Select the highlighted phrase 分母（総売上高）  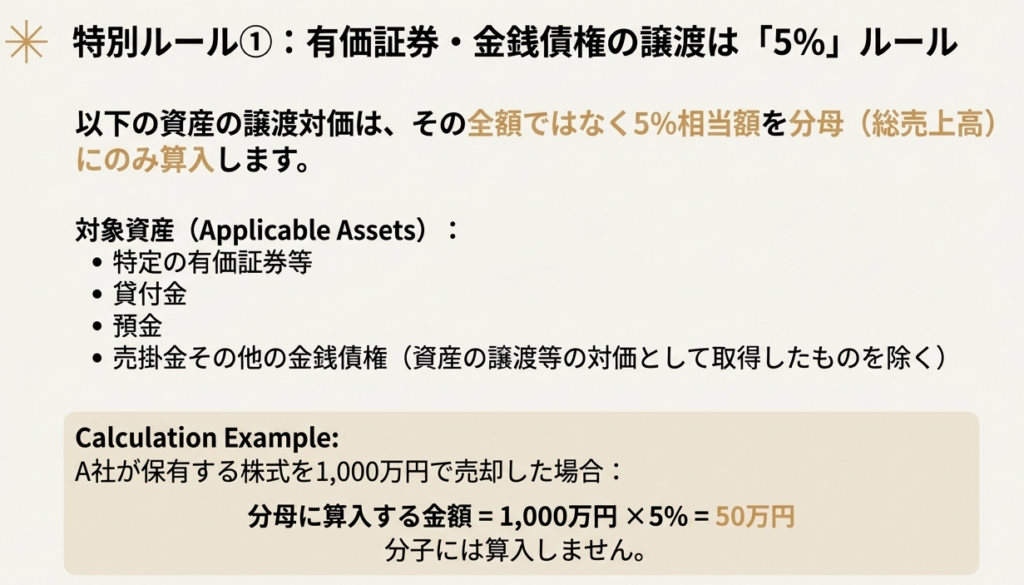[x=893, y=125]
